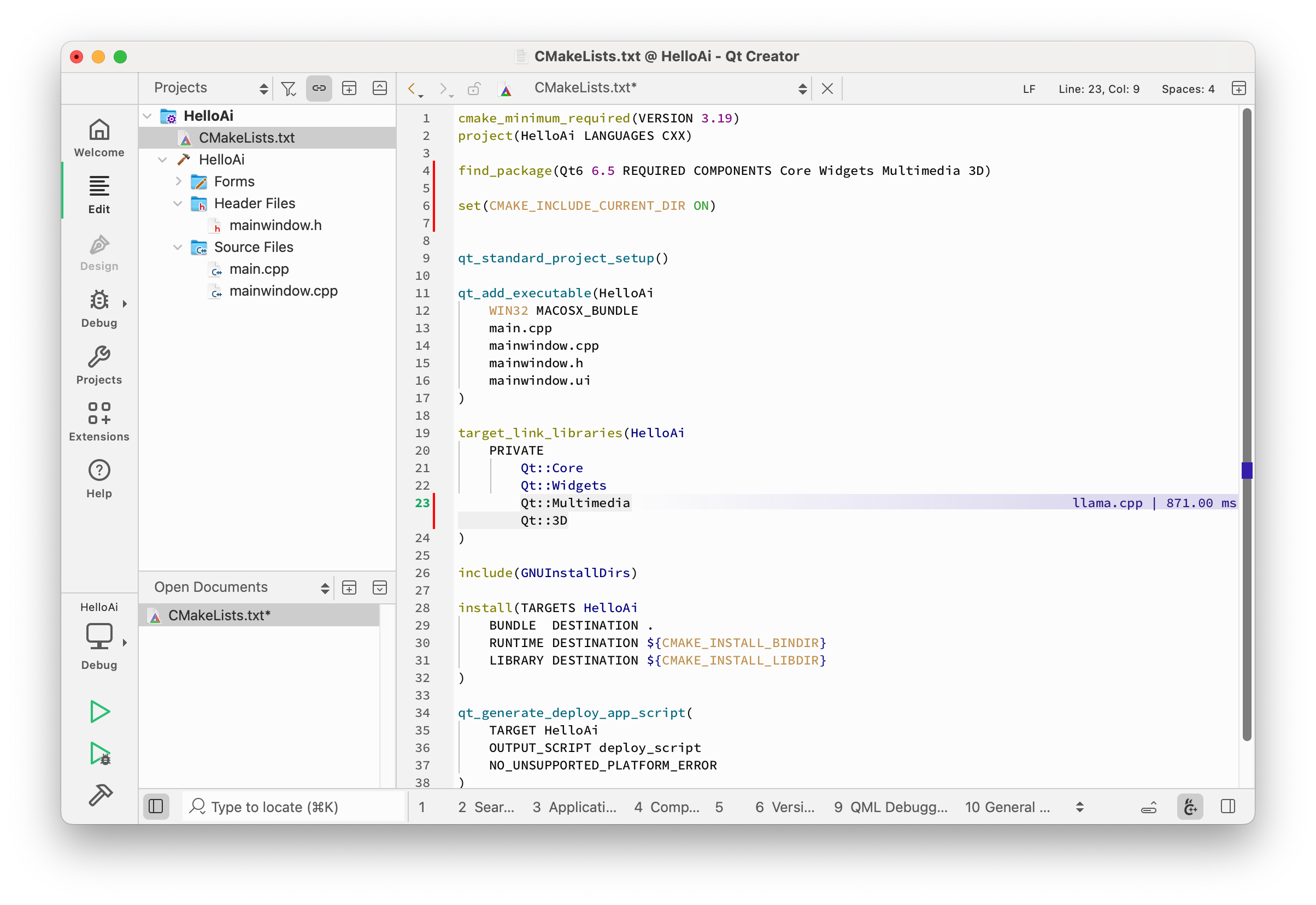Open output pane 1
The image size is (1316, 905).
(x=422, y=807)
